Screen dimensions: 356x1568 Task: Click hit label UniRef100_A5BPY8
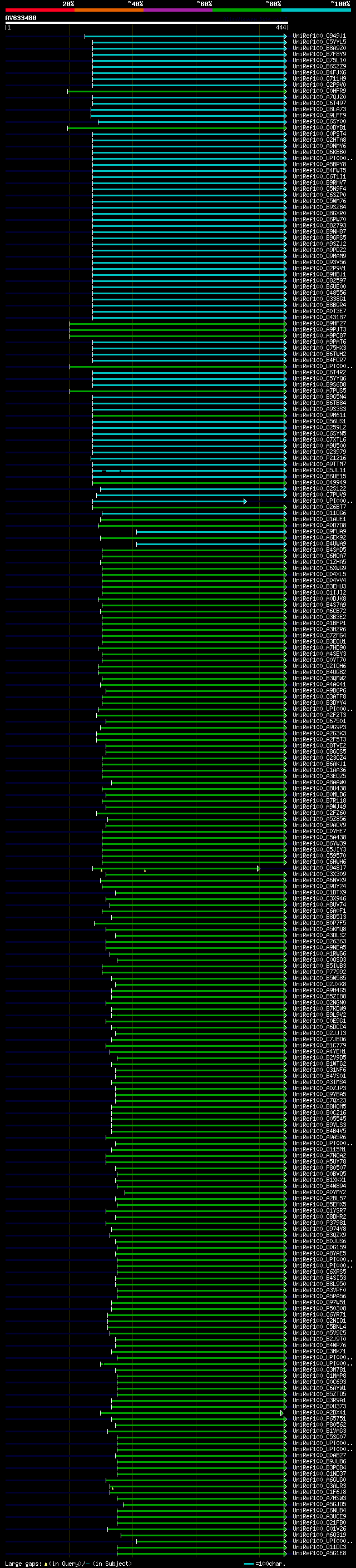pos(319,164)
